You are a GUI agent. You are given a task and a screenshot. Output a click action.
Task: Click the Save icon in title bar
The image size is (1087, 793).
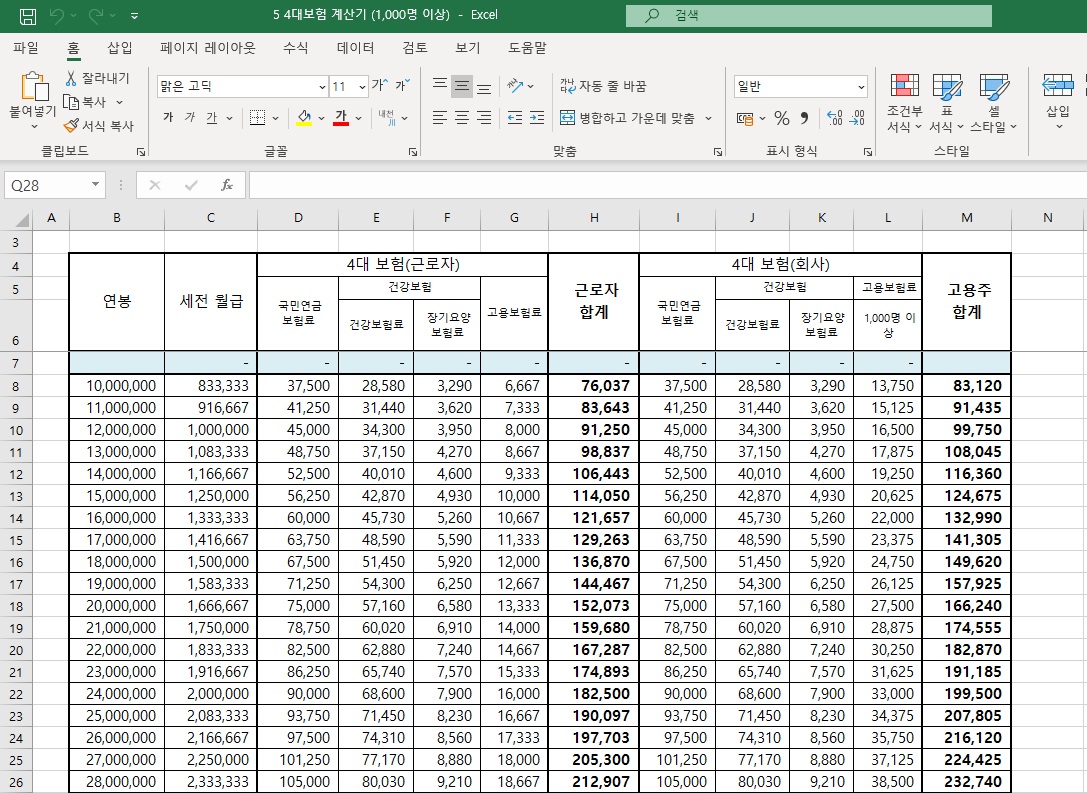click(x=28, y=15)
